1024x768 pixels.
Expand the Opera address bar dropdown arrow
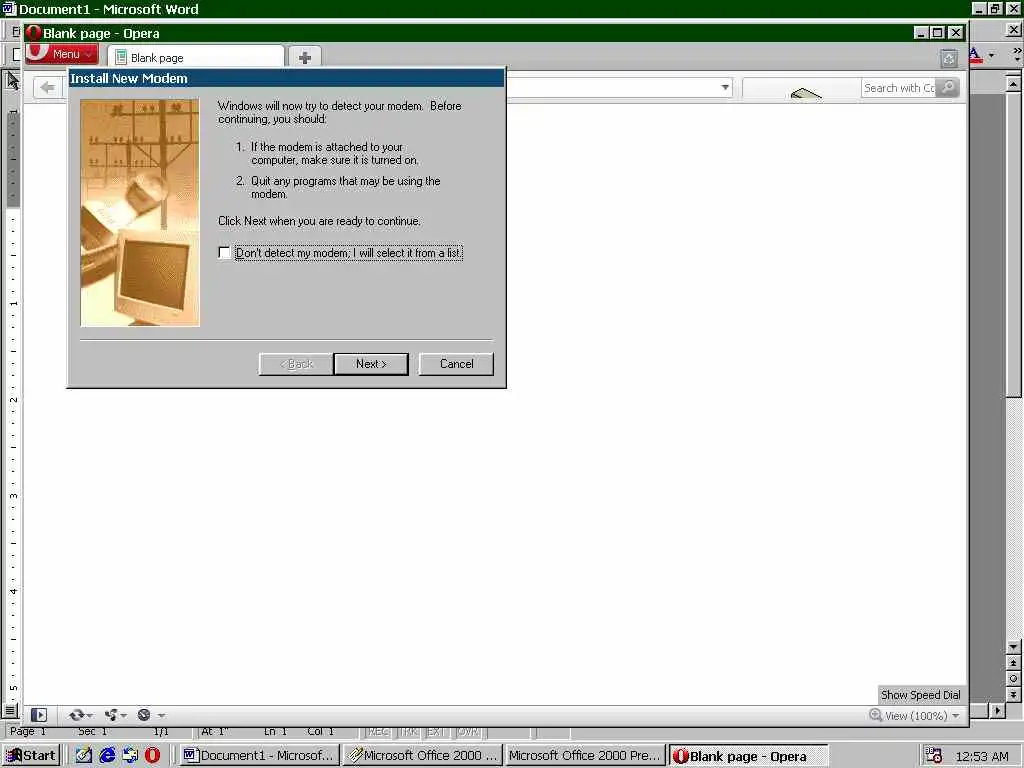(x=725, y=87)
